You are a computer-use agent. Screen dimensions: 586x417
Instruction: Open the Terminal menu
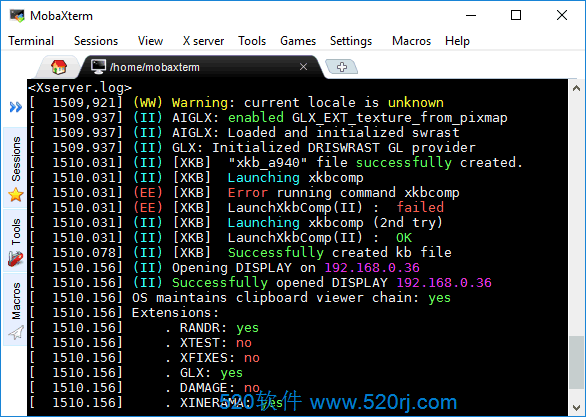[x=31, y=41]
